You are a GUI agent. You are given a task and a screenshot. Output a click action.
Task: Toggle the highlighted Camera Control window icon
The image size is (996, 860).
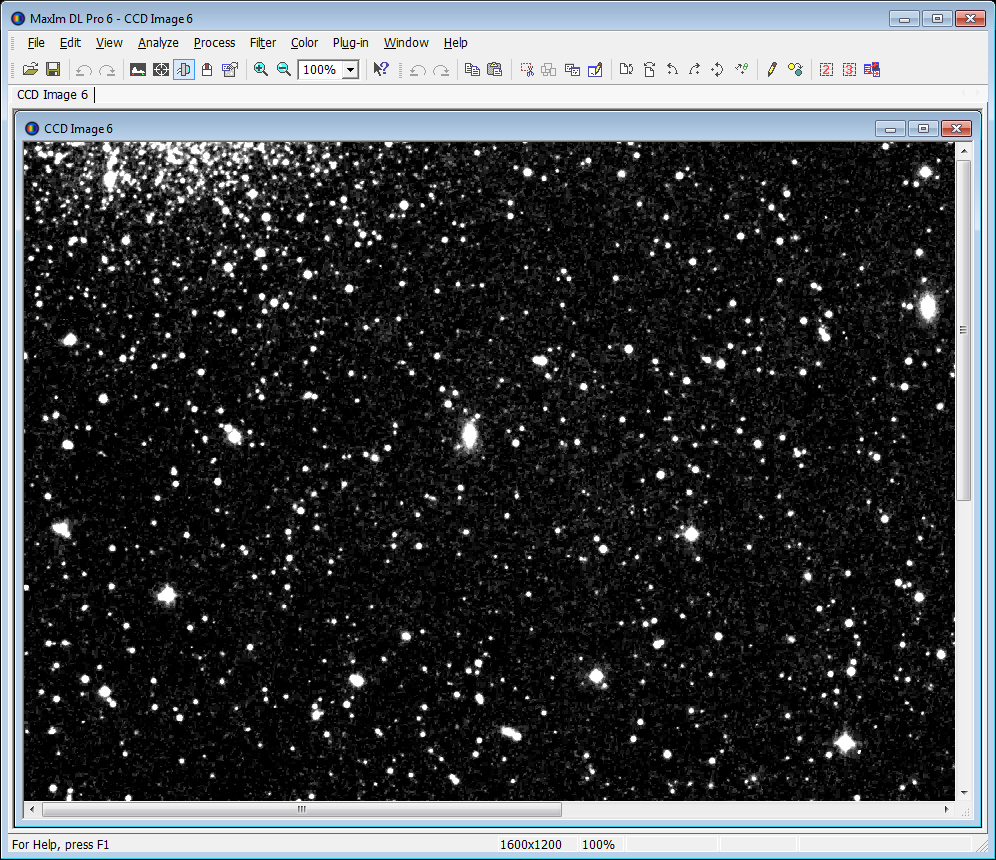click(x=184, y=70)
